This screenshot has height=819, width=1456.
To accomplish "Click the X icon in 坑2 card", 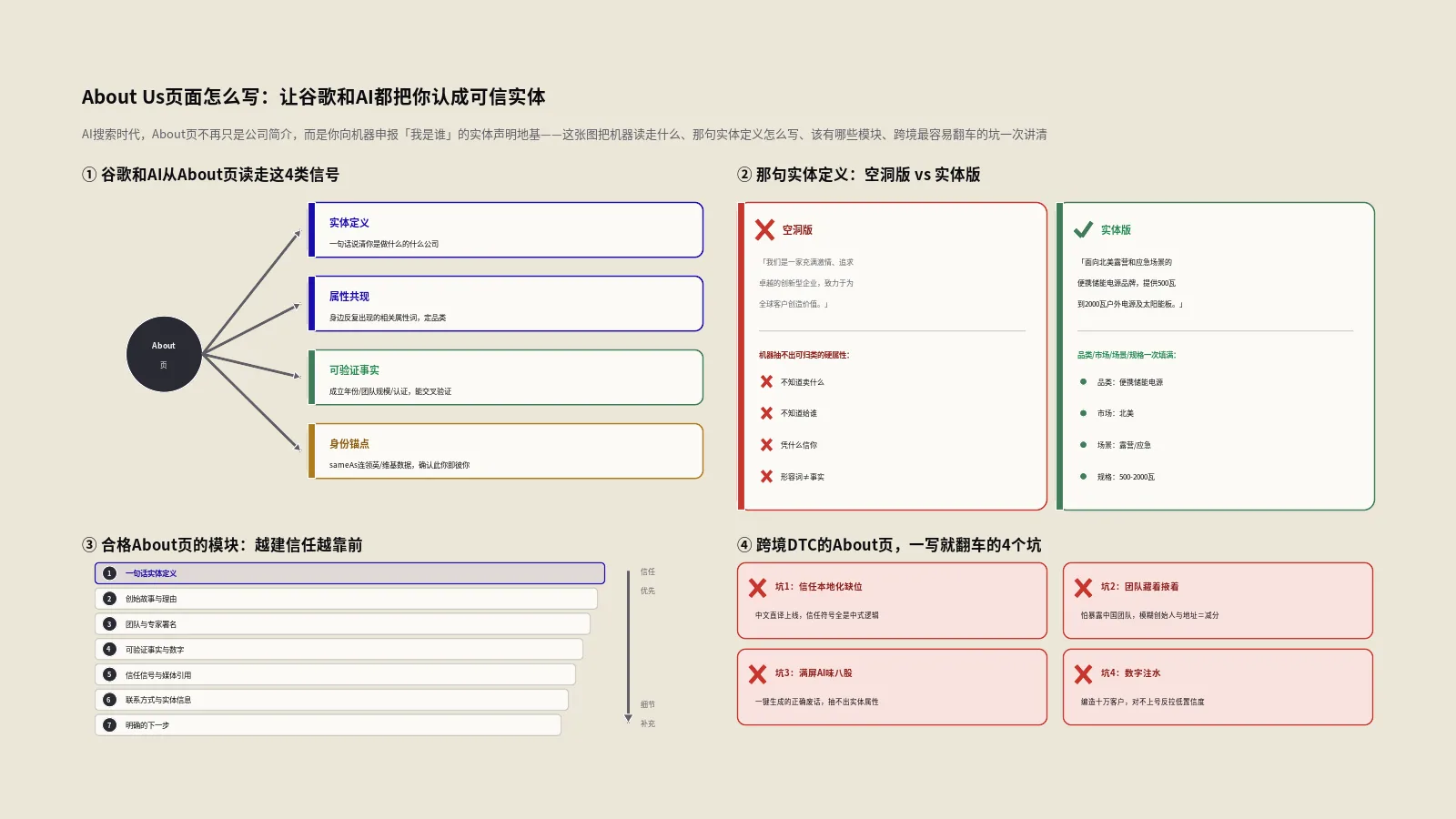I will coord(1083,588).
